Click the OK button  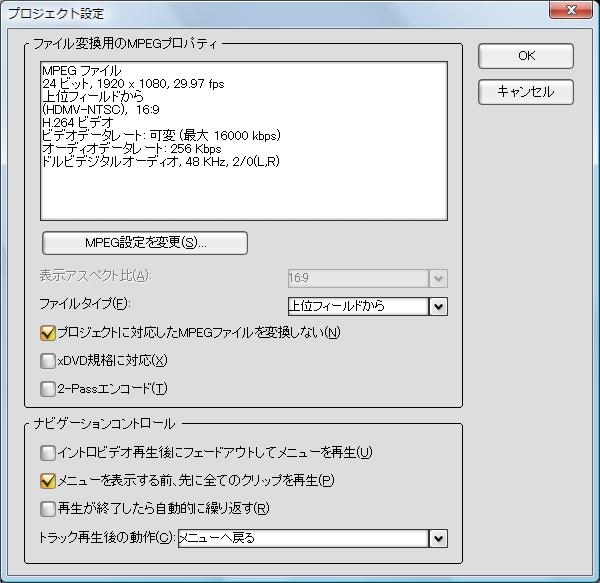pyautogui.click(x=526, y=56)
